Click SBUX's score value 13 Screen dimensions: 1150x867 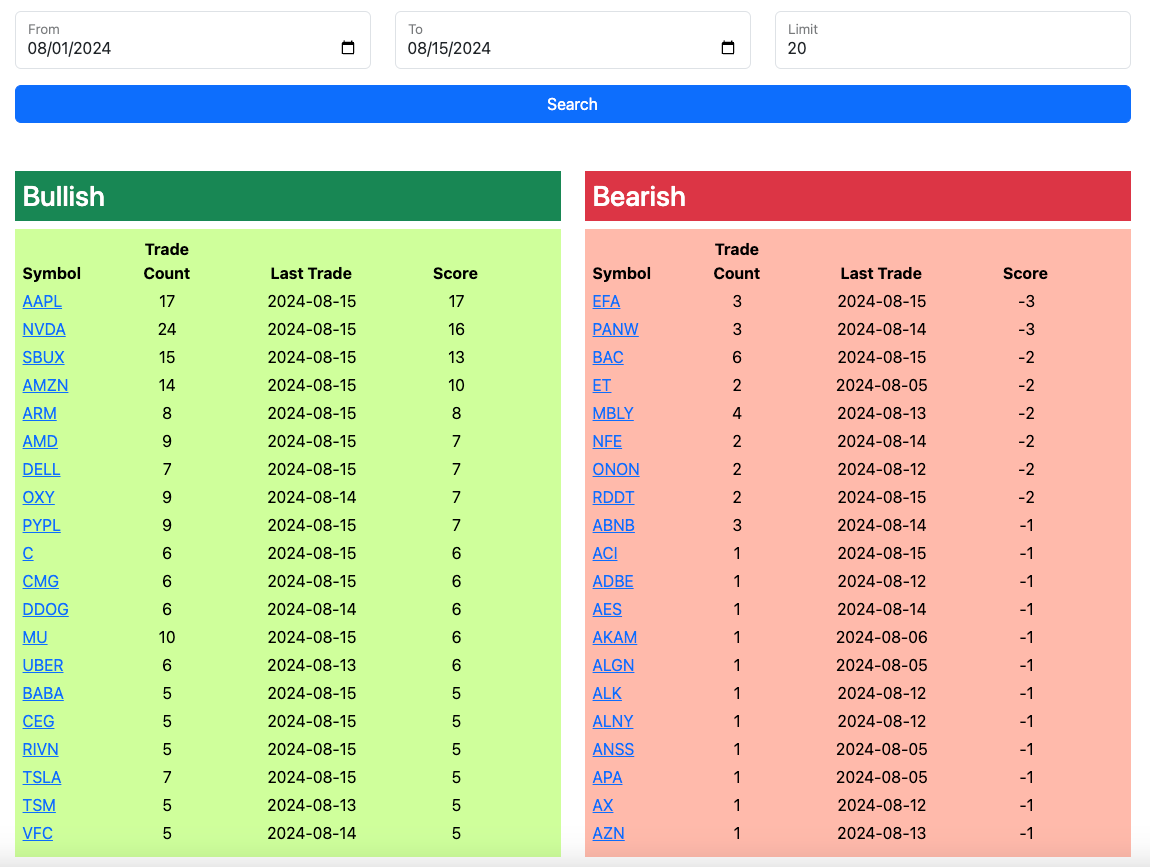(x=456, y=357)
